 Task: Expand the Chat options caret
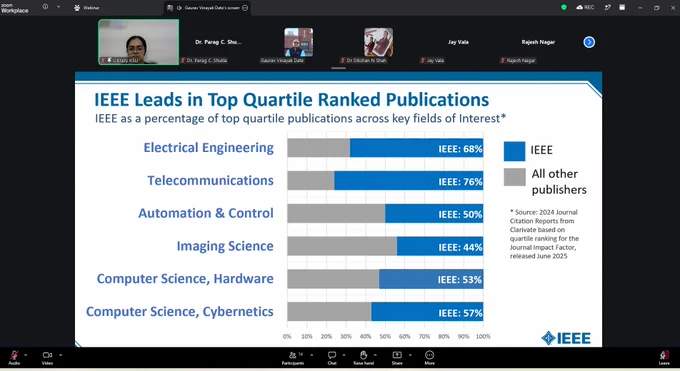[x=344, y=355]
